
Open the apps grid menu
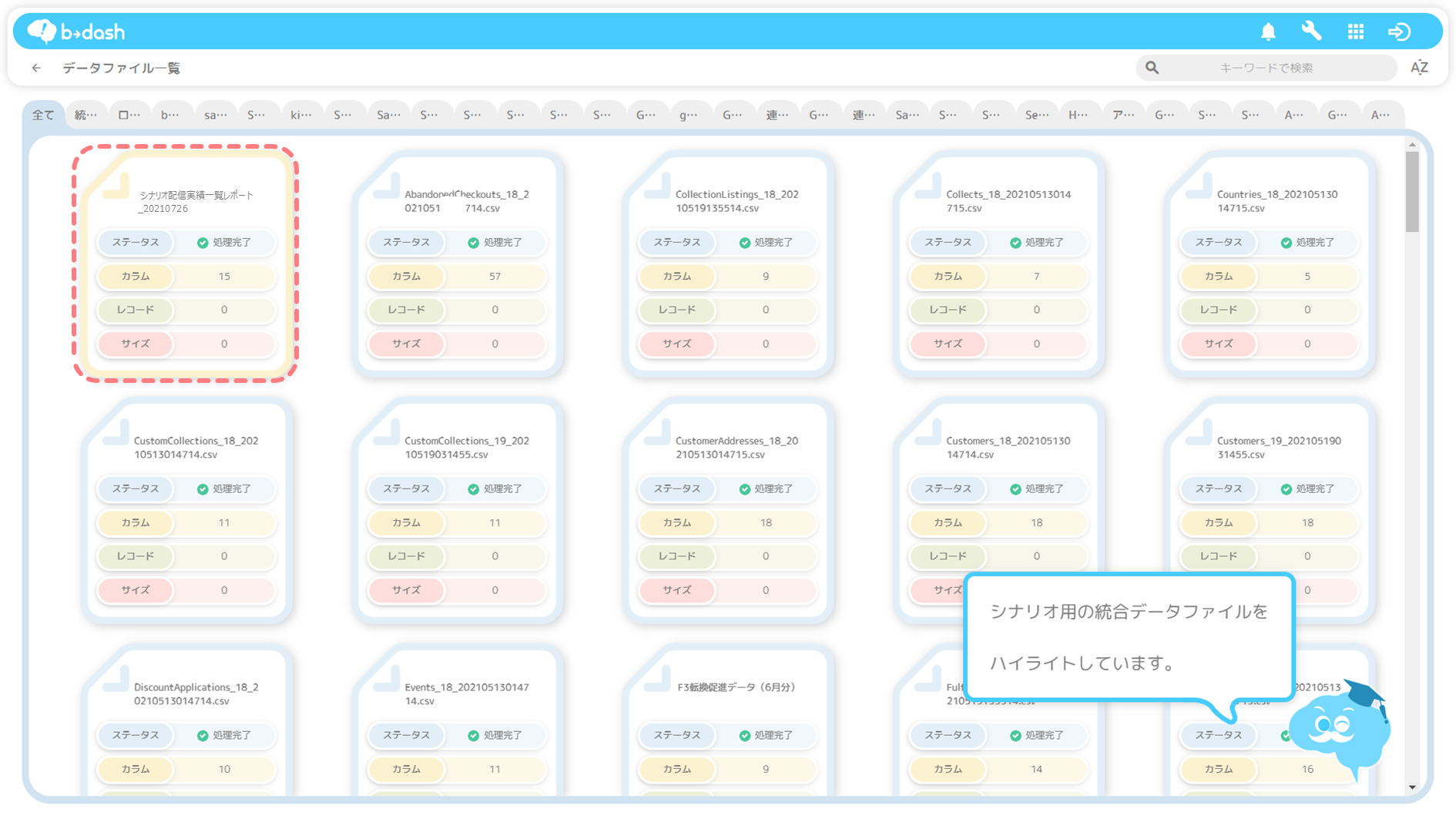[x=1356, y=32]
